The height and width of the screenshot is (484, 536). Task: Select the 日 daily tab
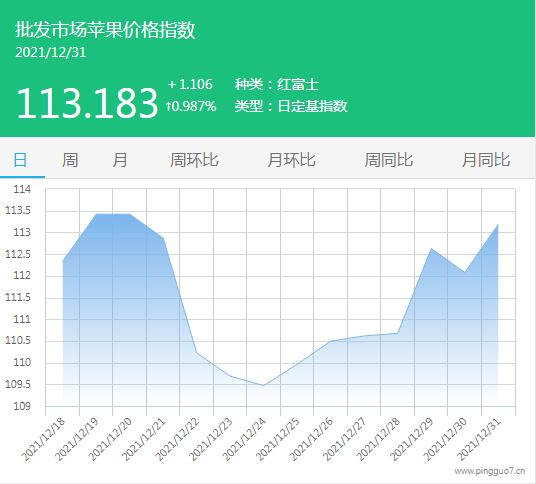click(20, 160)
